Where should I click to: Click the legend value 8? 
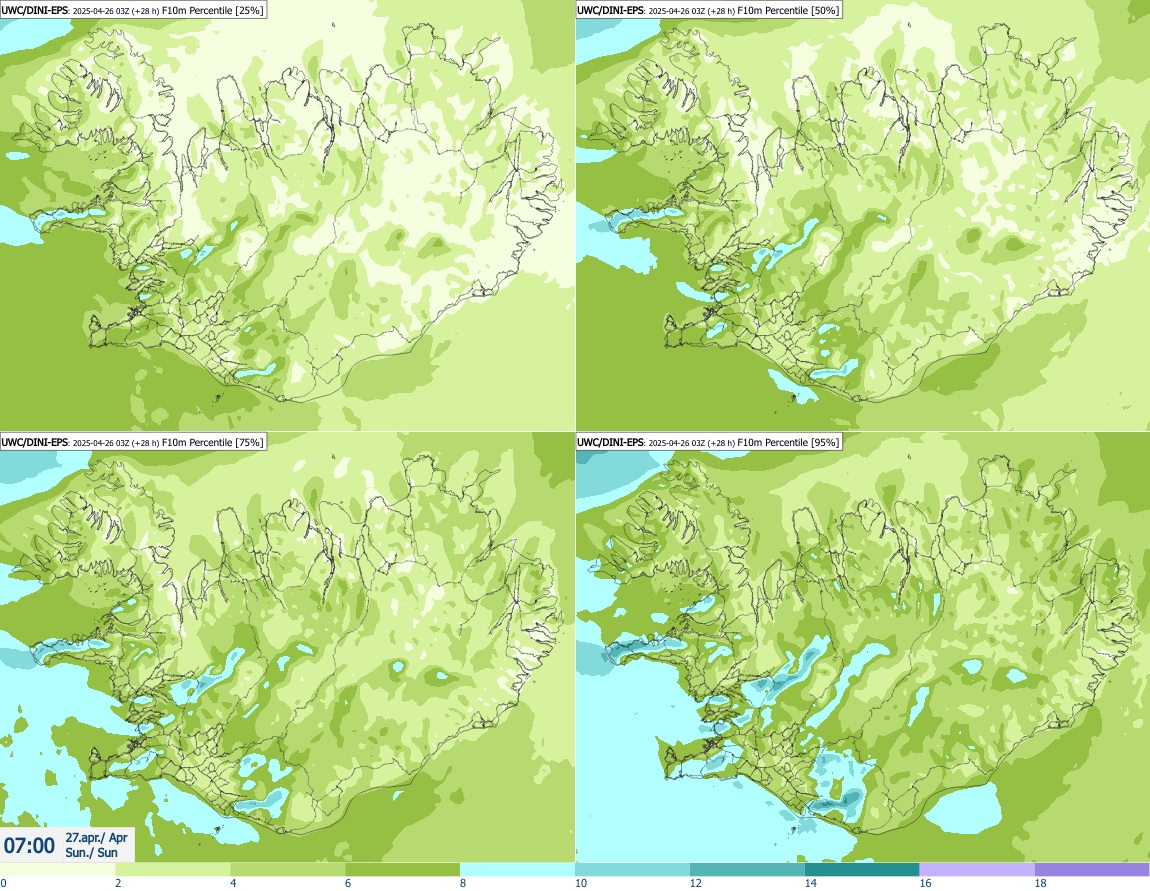(x=463, y=883)
